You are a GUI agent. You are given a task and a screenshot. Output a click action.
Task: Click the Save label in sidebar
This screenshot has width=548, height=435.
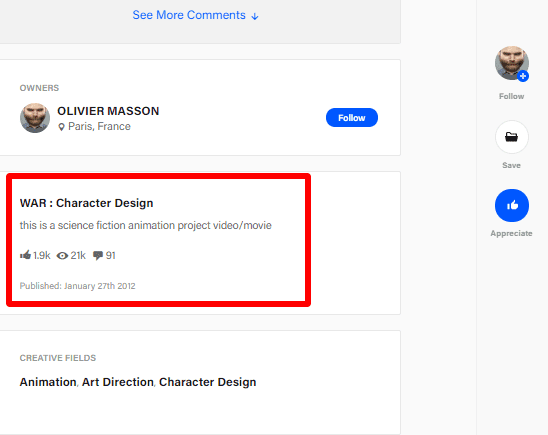pyautogui.click(x=511, y=165)
